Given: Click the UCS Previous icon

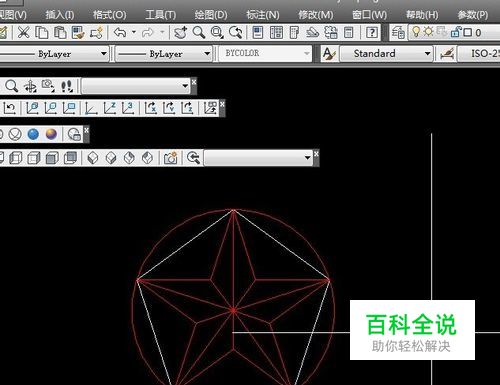Looking at the screenshot, I should [x=10, y=108].
